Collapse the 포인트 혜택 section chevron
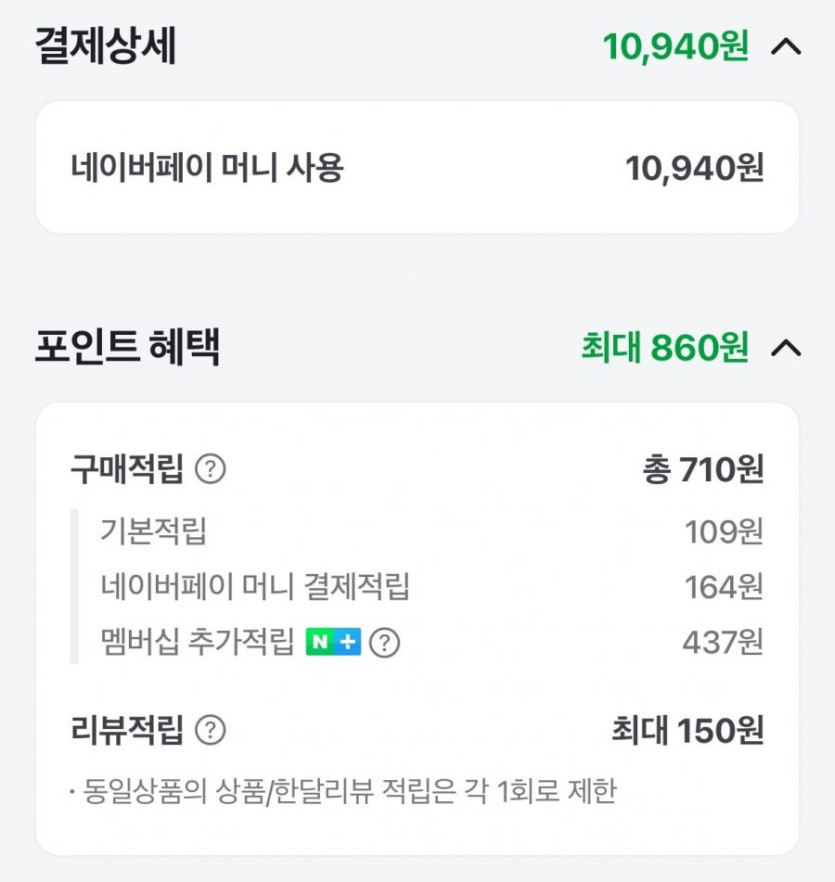835x882 pixels. pyautogui.click(x=787, y=347)
